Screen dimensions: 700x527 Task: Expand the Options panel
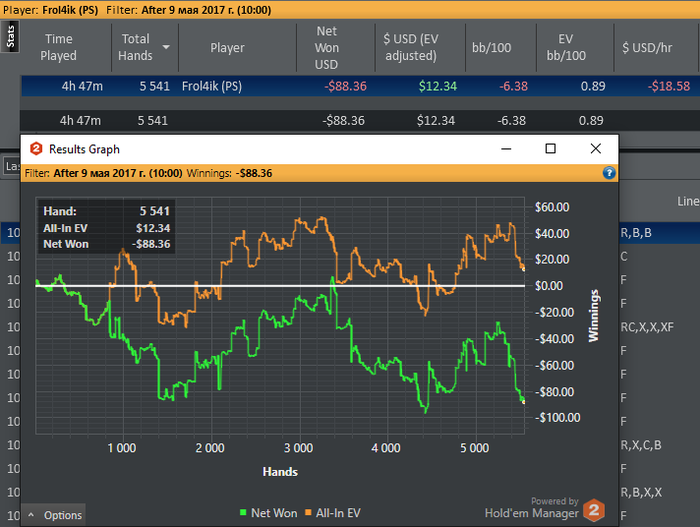[54, 515]
